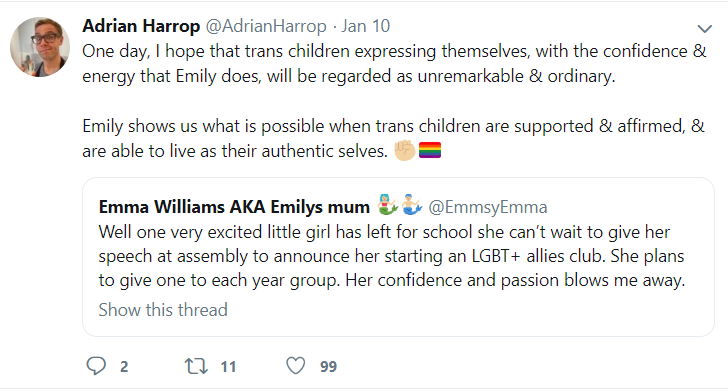The height and width of the screenshot is (391, 728).
Task: Click the Adrian Harrop display name
Action: [141, 26]
